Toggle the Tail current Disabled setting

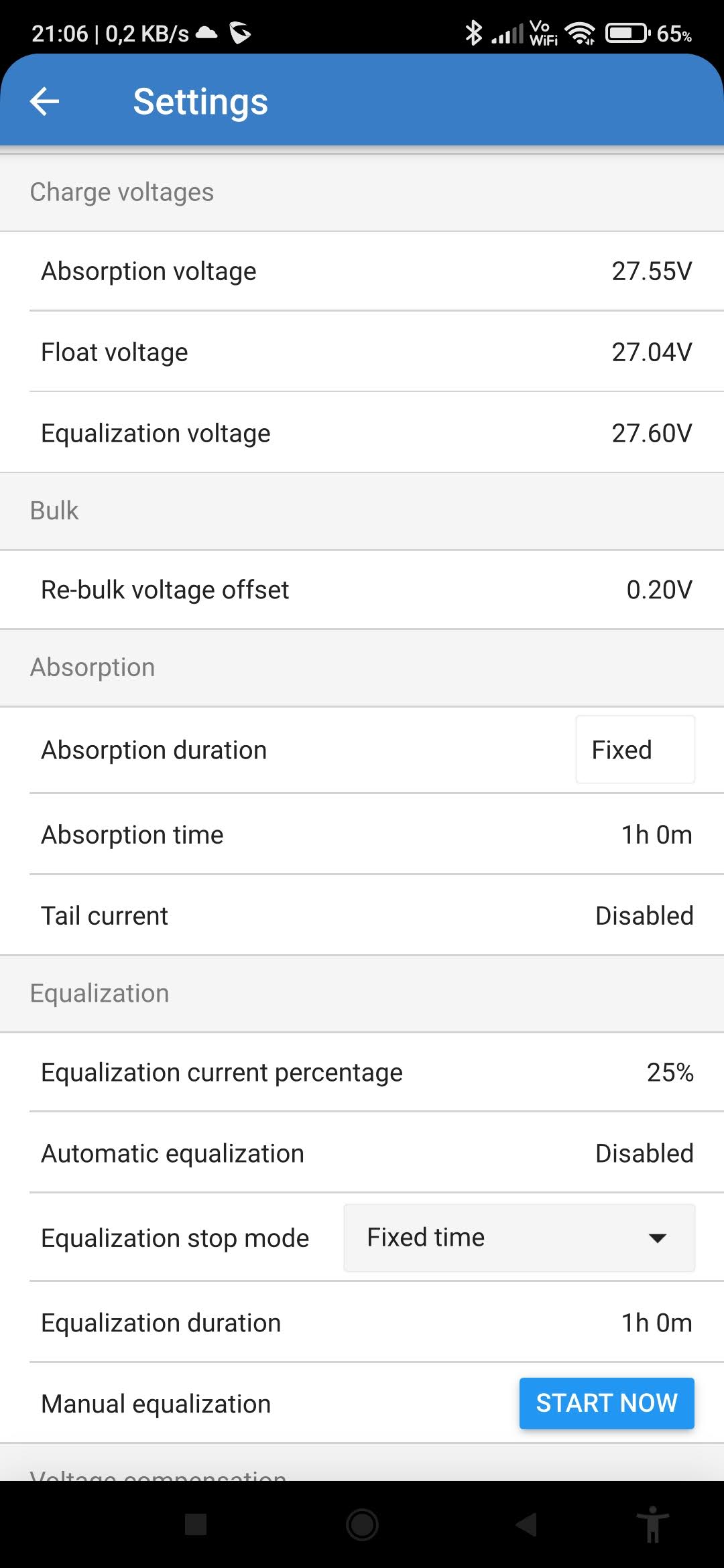pos(644,916)
